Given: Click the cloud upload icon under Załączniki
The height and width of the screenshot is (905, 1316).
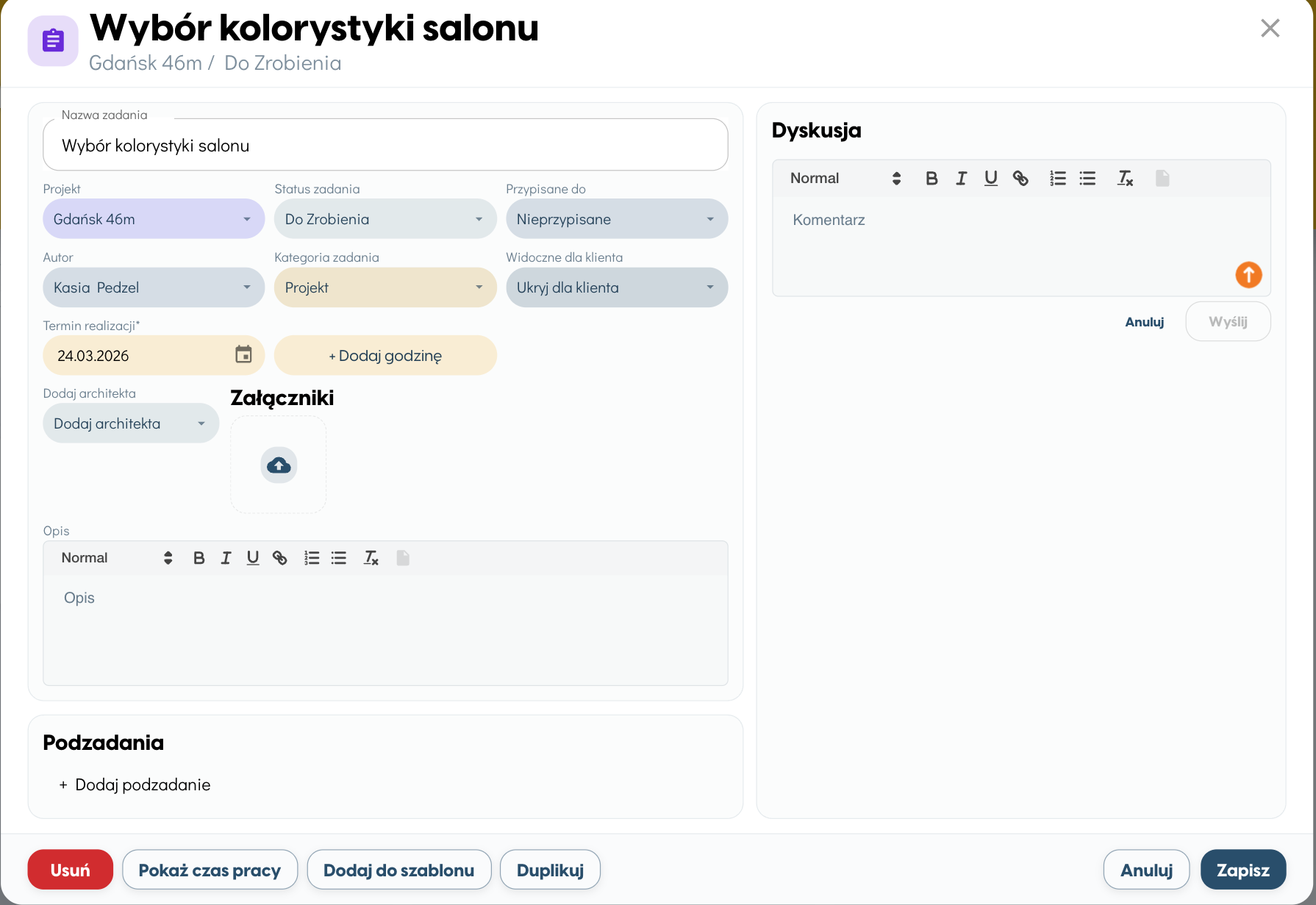Looking at the screenshot, I should (x=279, y=465).
